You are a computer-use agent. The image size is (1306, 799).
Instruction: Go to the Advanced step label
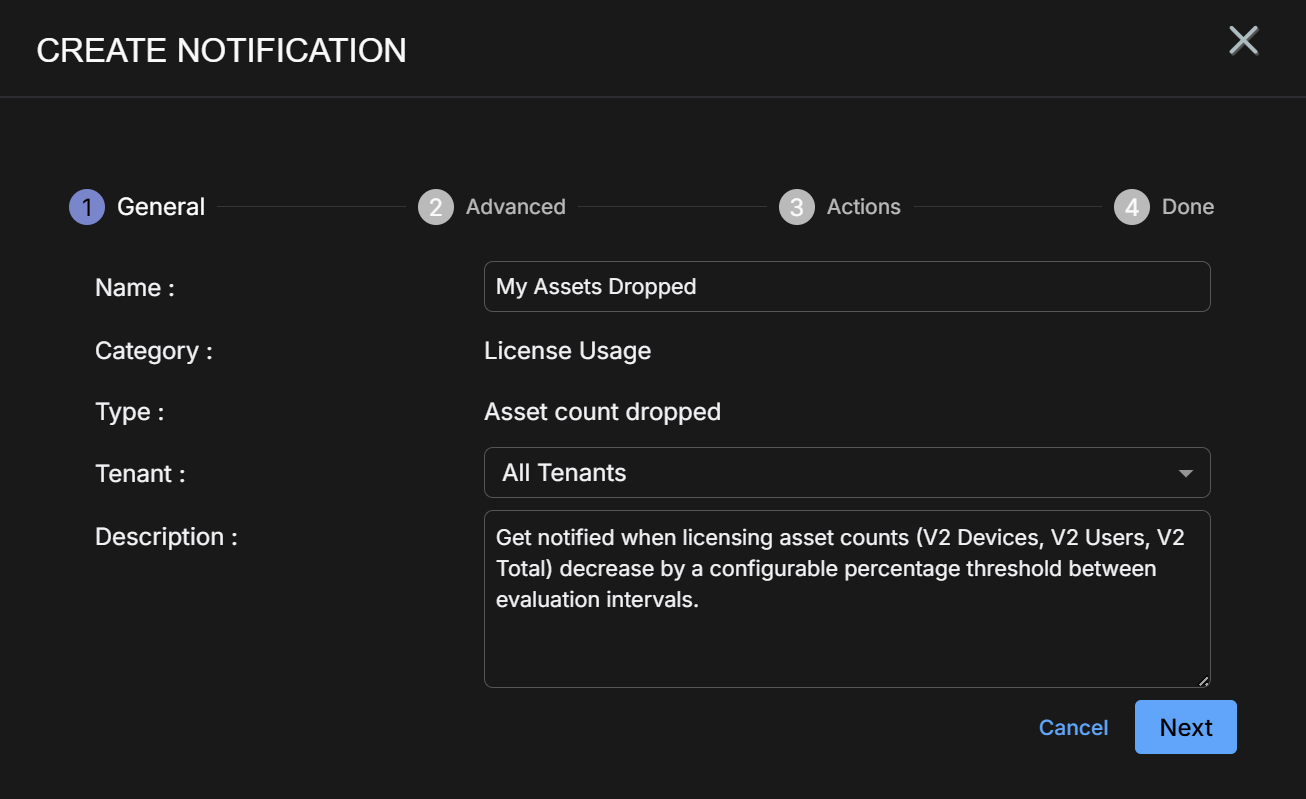[516, 207]
